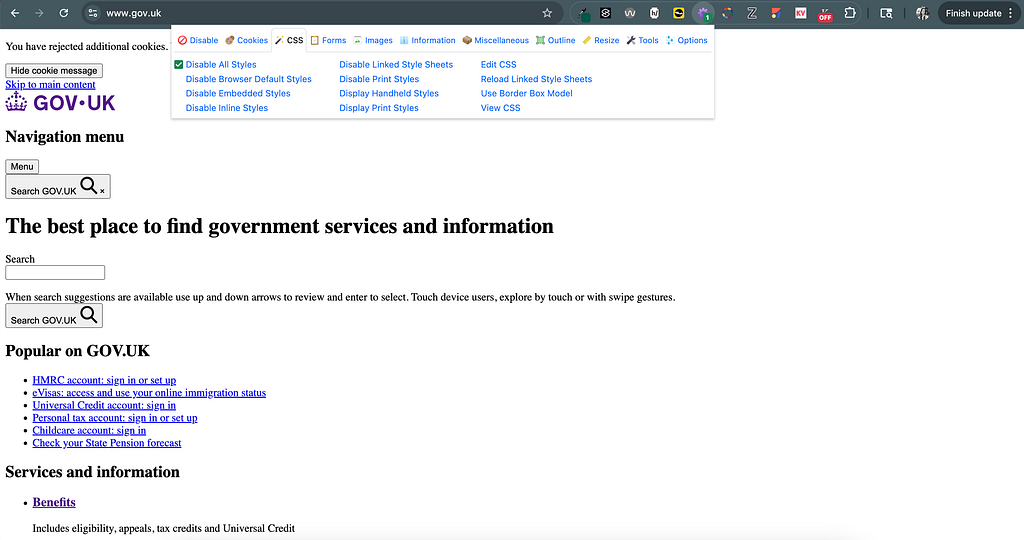Open Chrome three-dot menu

click(x=1010, y=13)
